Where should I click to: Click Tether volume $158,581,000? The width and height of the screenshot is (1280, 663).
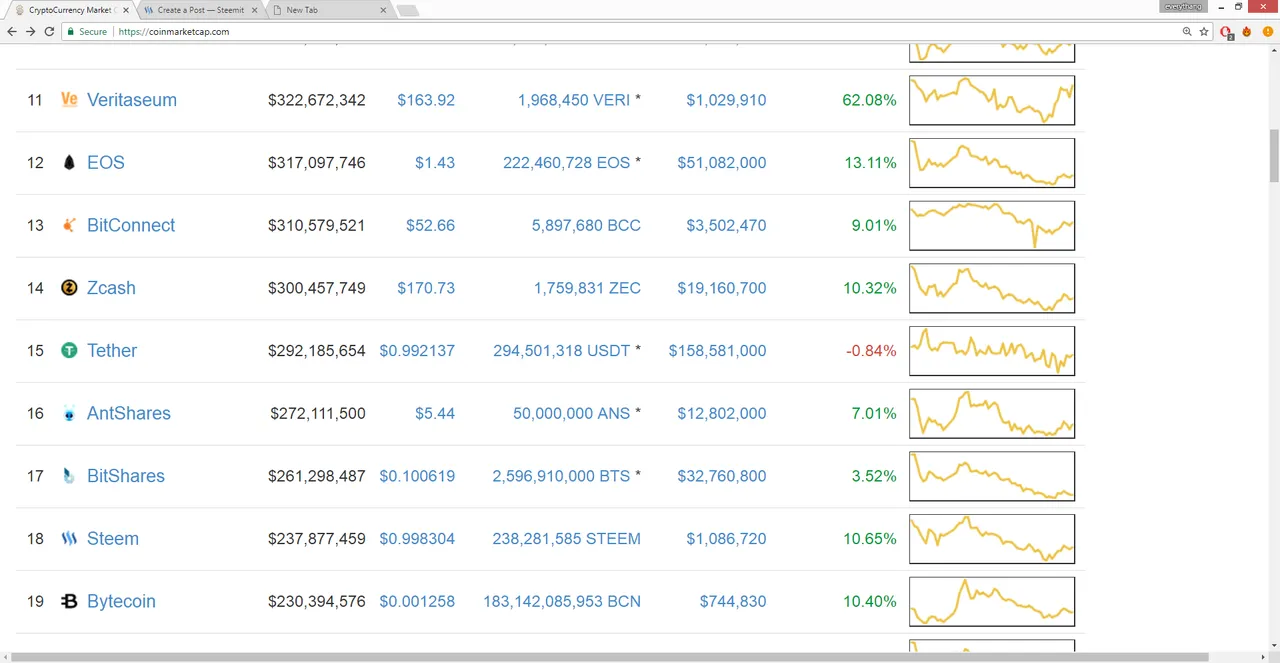pyautogui.click(x=718, y=351)
